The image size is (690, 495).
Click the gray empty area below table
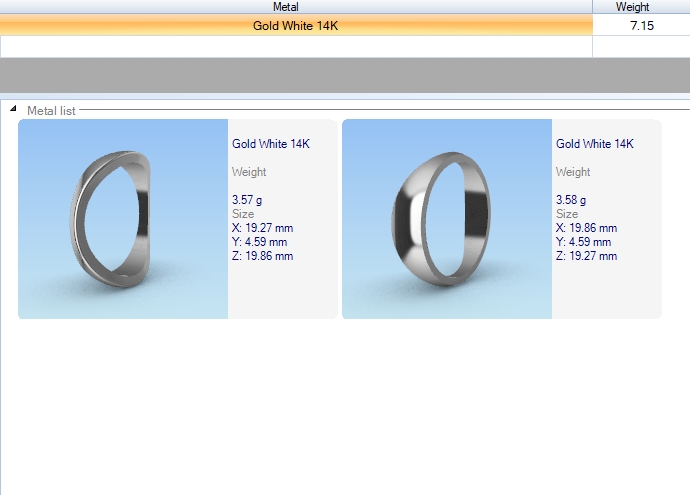(345, 75)
